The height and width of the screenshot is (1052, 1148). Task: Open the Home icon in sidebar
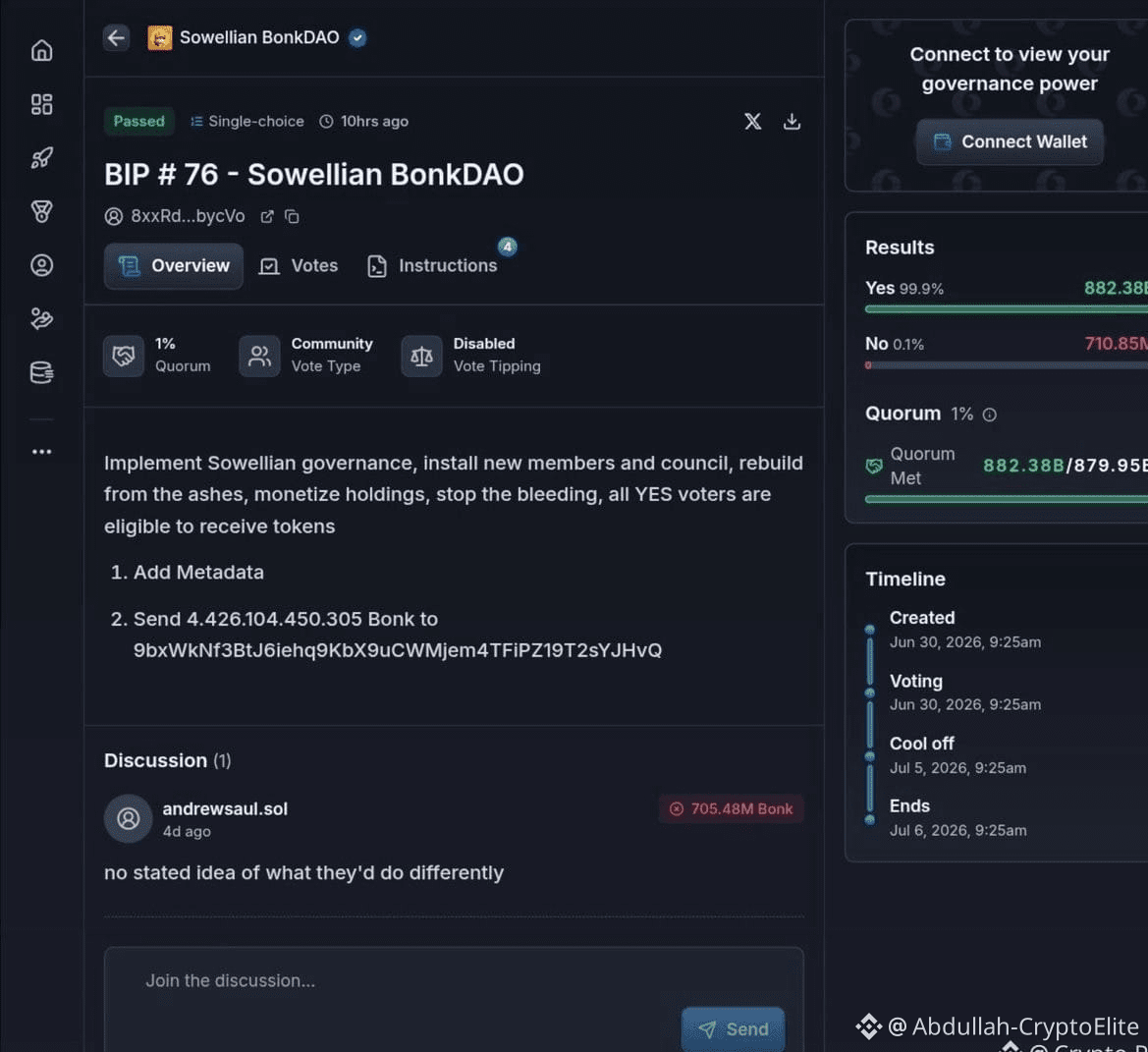pyautogui.click(x=41, y=50)
